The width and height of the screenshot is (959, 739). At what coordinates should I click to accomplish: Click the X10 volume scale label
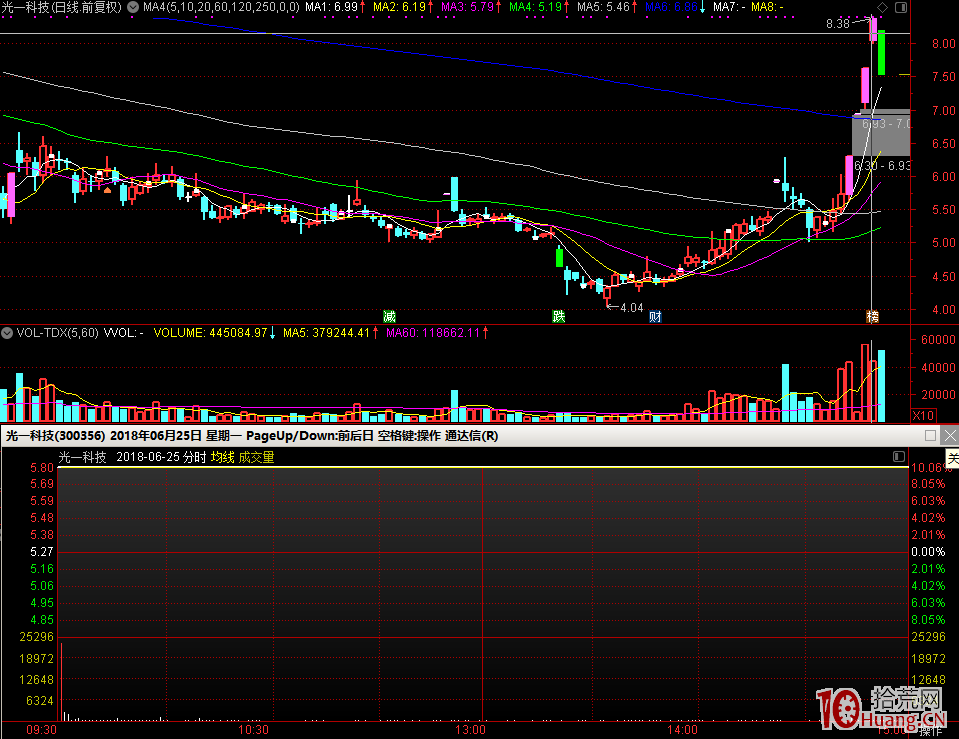click(x=924, y=414)
